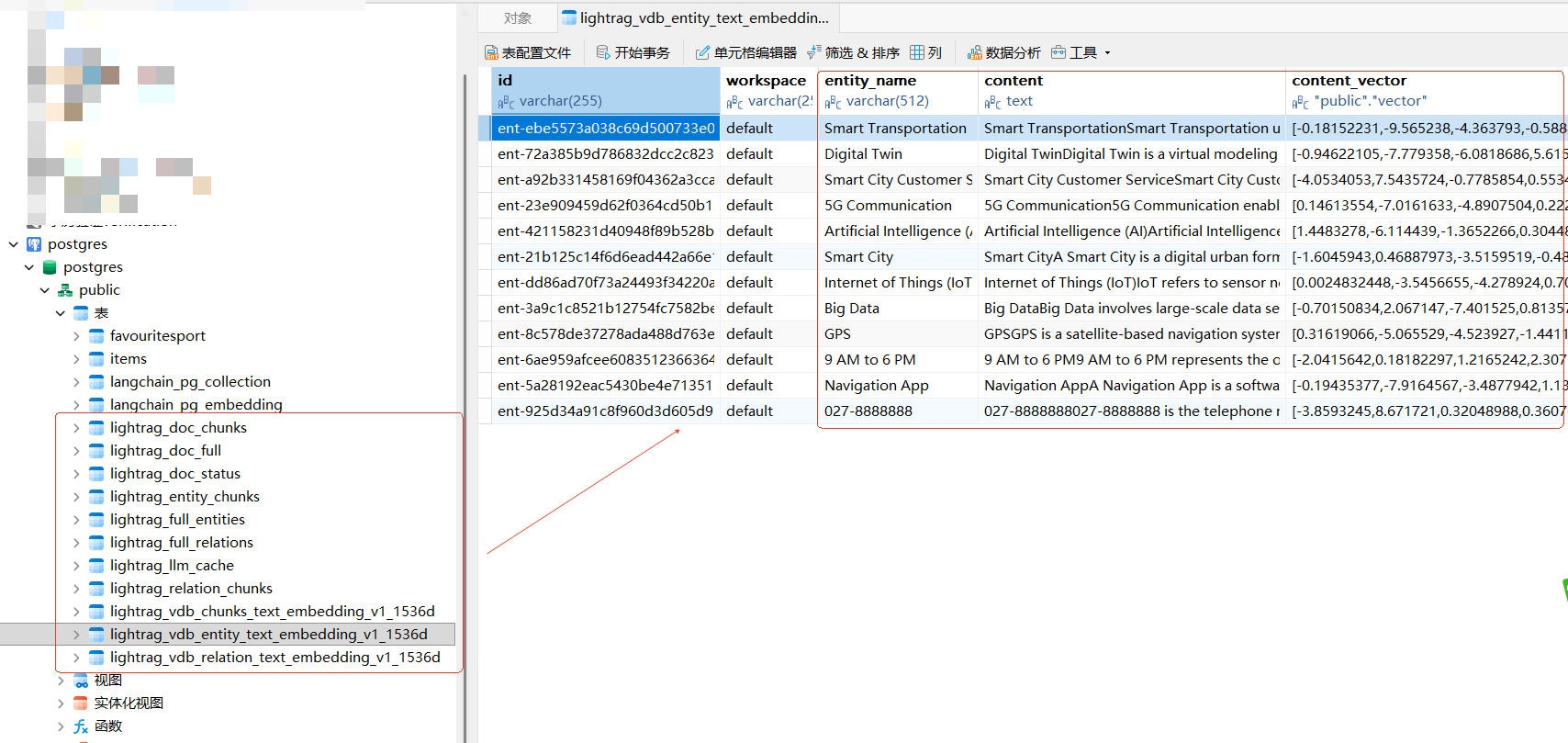Select the lightrag_vdb_entity_text_embeddin... tab
Screen dimensions: 1568x743
coord(698,17)
